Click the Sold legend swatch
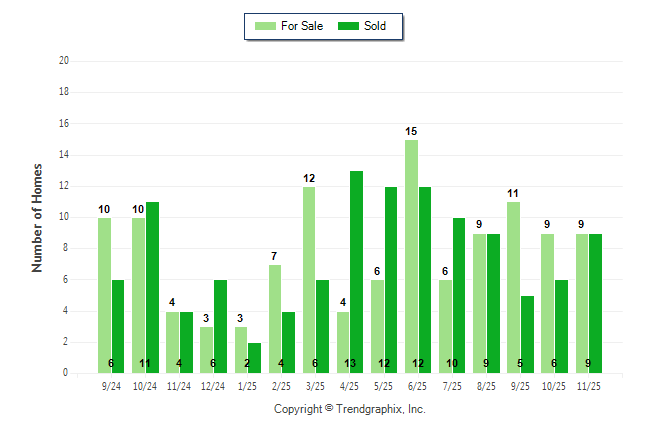646x434 pixels. (x=348, y=26)
